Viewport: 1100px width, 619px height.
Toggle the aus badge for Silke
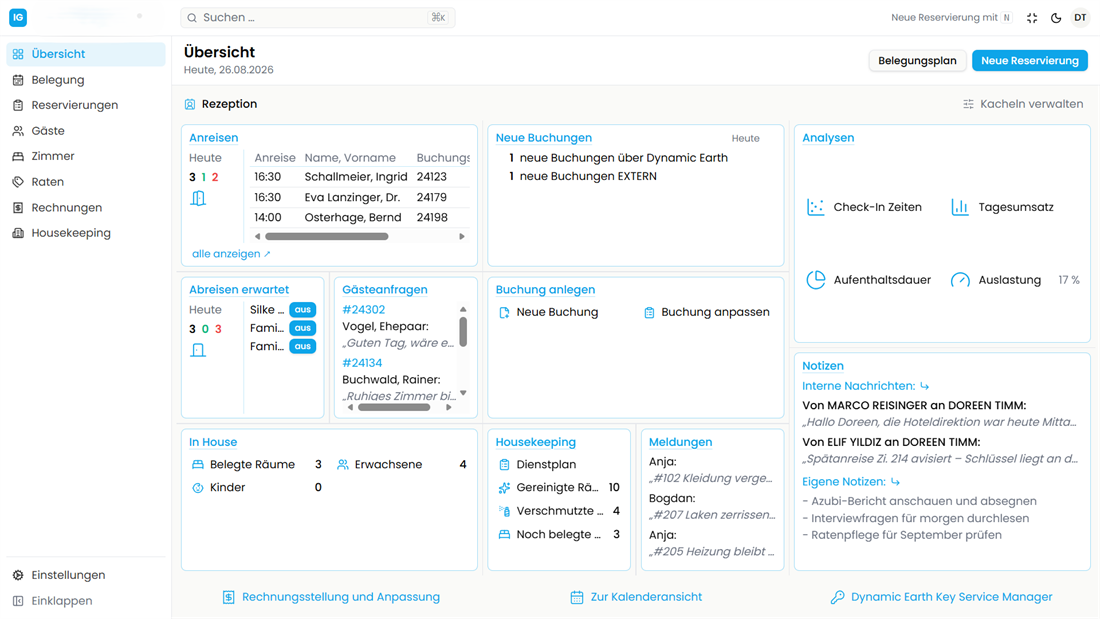[x=302, y=310]
